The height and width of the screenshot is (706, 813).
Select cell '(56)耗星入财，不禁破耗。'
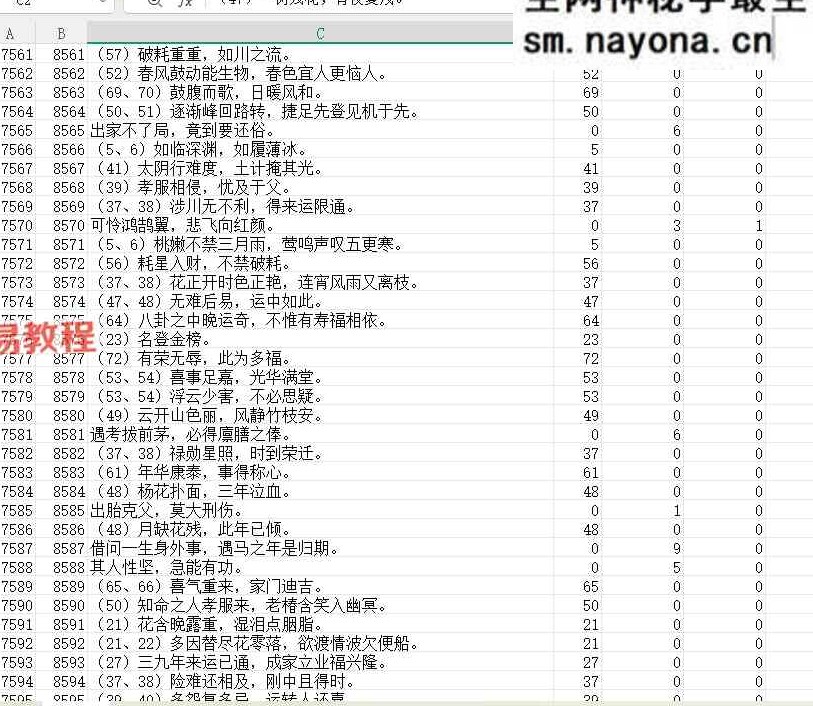click(320, 263)
